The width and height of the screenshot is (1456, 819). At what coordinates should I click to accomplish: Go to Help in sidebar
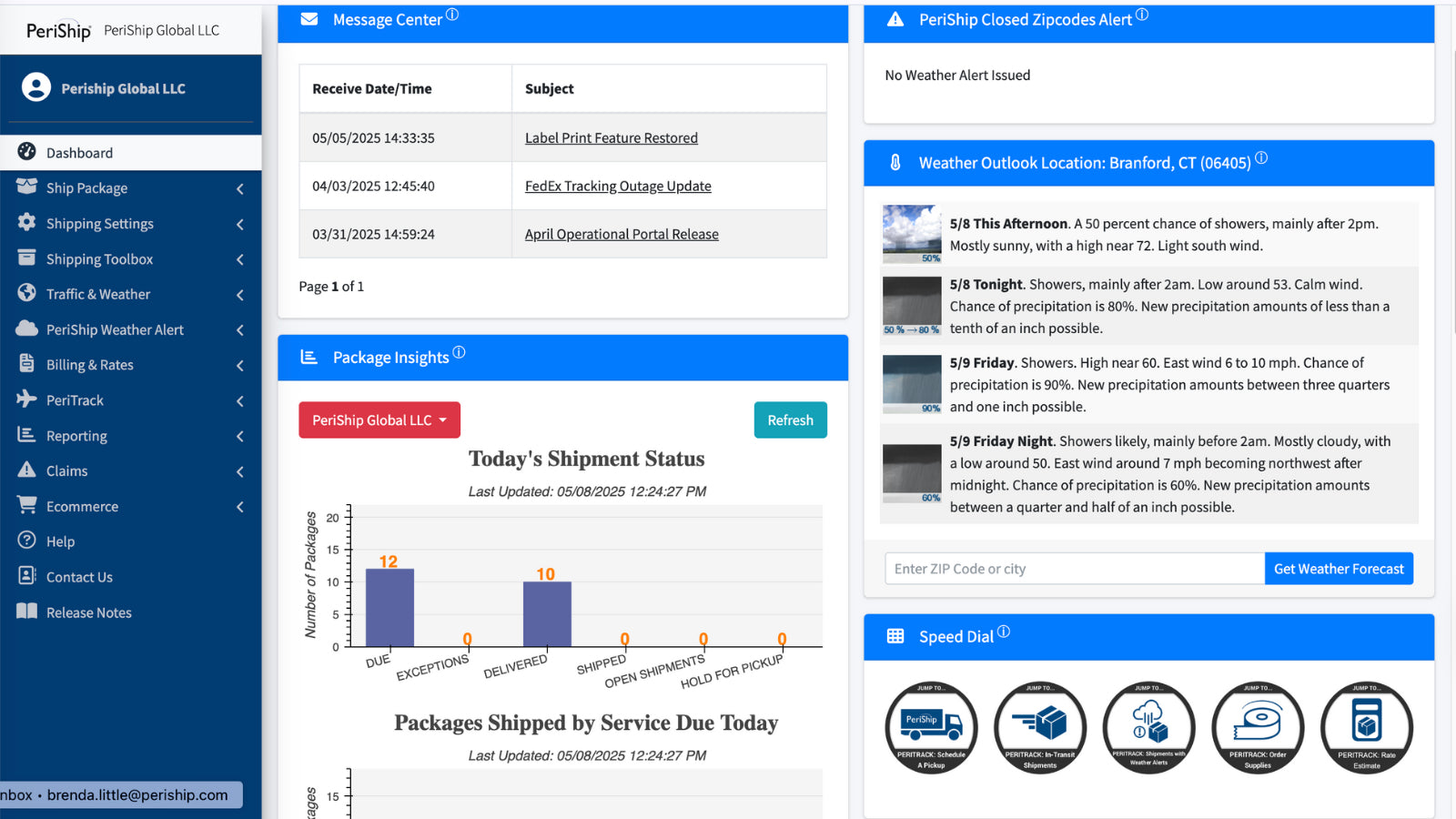pyautogui.click(x=131, y=541)
